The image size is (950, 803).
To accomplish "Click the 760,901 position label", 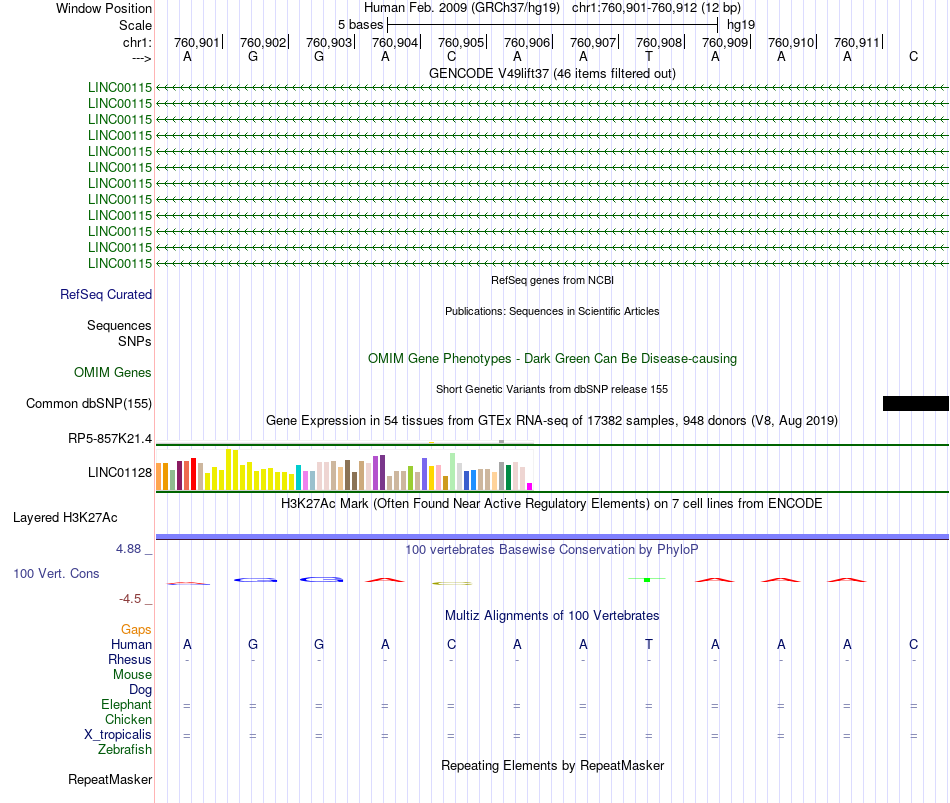I will point(196,42).
